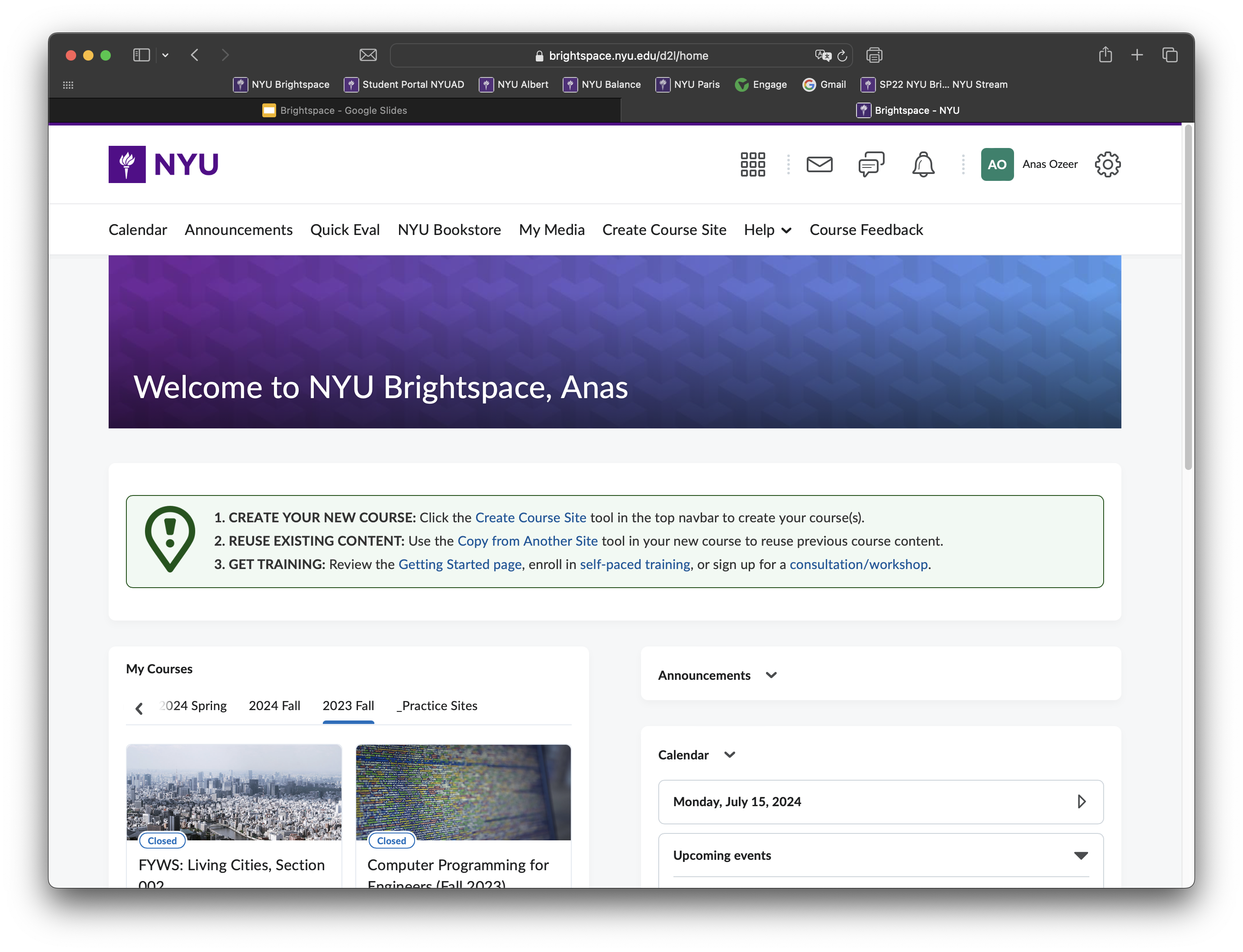
Task: Open the NYU Balance bookmark
Action: (602, 84)
